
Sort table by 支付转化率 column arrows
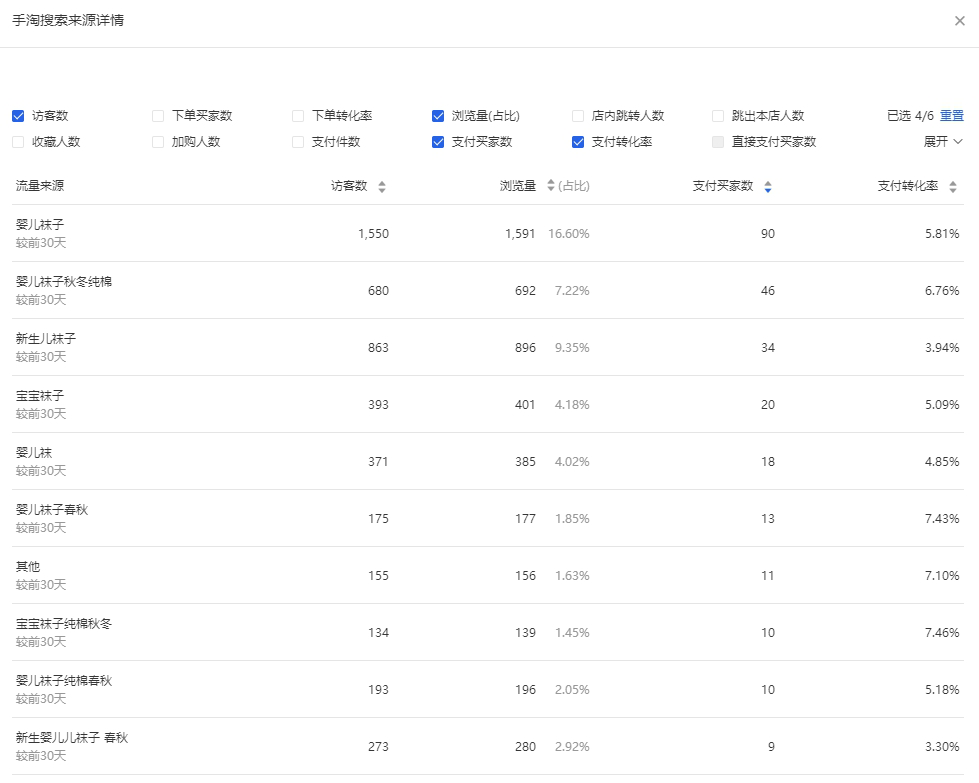click(x=952, y=187)
